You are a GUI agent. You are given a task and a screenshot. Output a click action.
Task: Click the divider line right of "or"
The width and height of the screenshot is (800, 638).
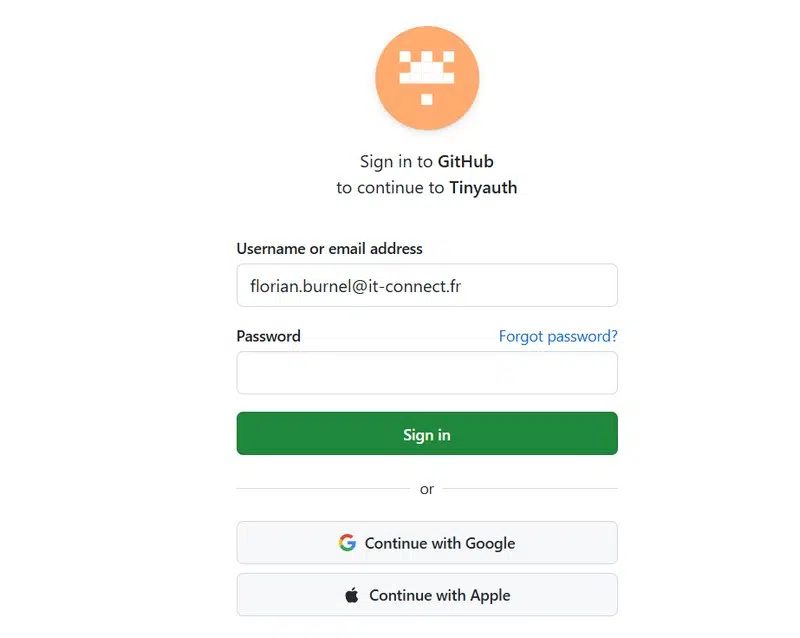click(530, 489)
